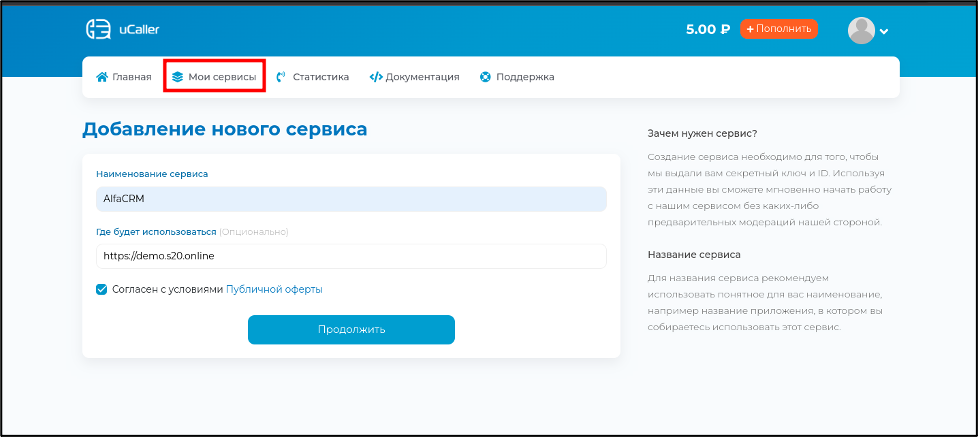Click the Продолжить button
Viewport: 979px width, 437px height.
point(352,330)
